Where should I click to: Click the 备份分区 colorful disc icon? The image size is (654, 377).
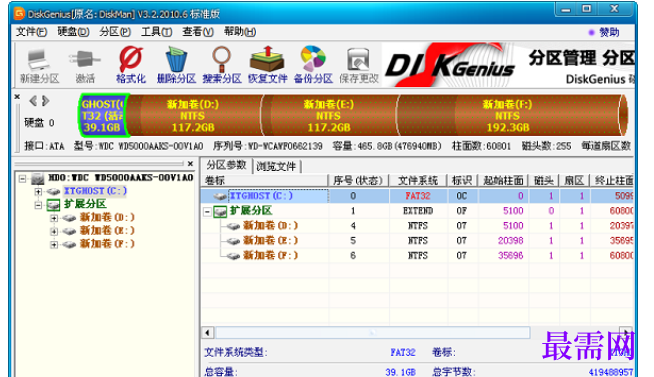[313, 65]
